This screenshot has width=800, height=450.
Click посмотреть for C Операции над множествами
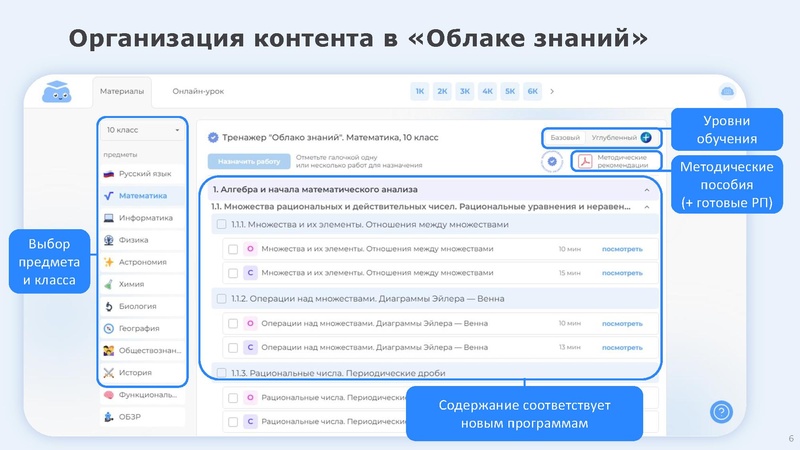pos(622,347)
